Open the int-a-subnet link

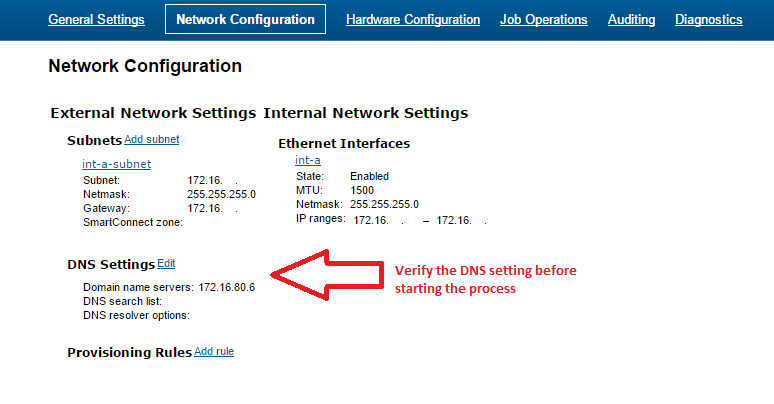pyautogui.click(x=116, y=164)
